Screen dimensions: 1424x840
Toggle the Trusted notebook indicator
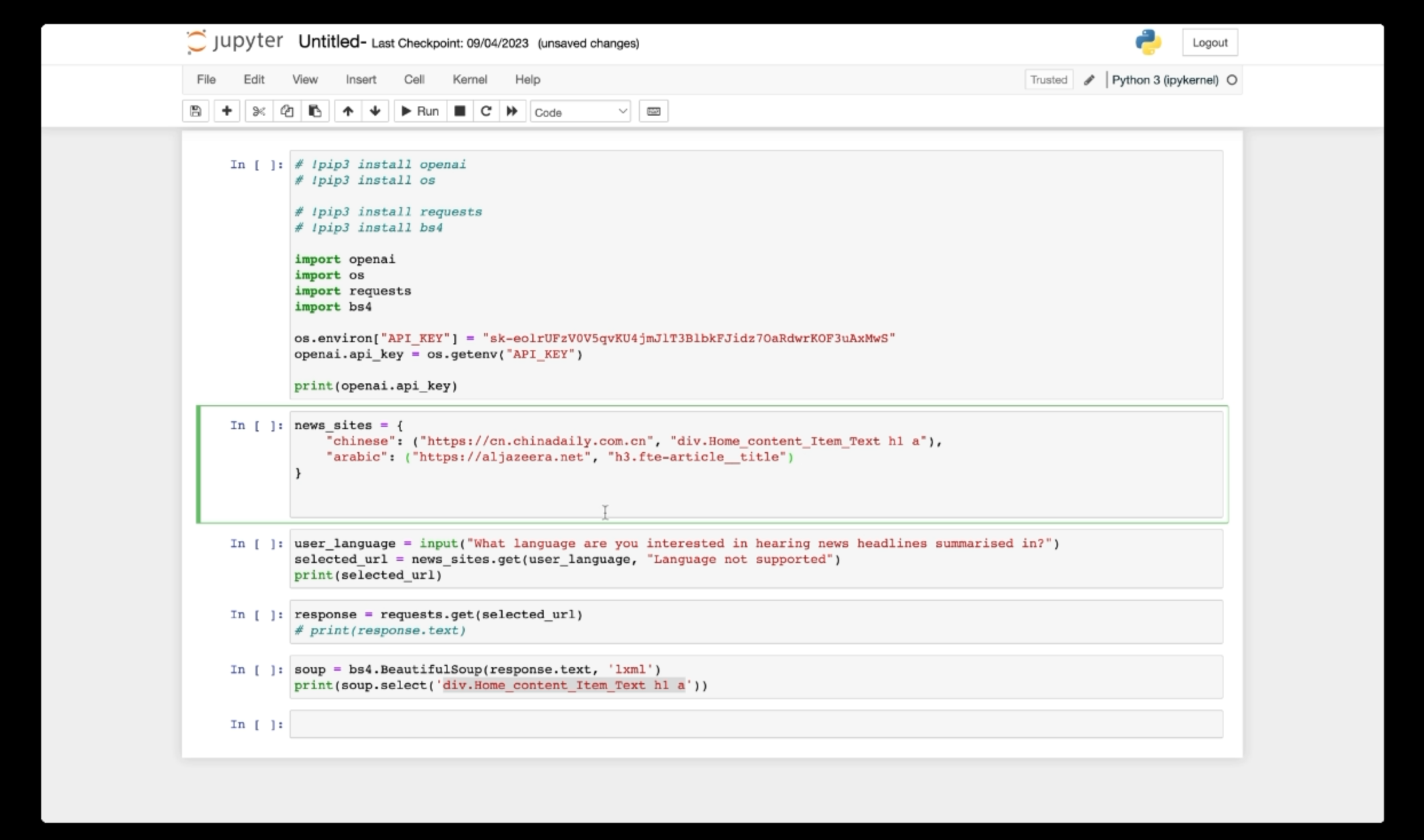[1048, 80]
